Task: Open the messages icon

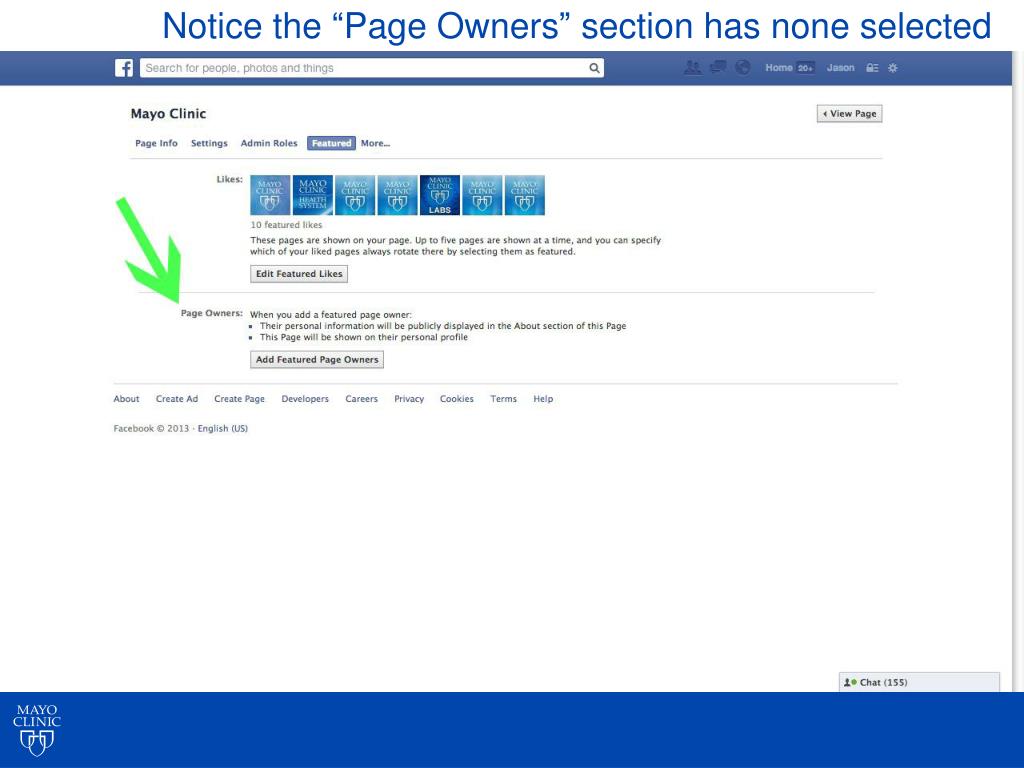Action: (x=718, y=67)
